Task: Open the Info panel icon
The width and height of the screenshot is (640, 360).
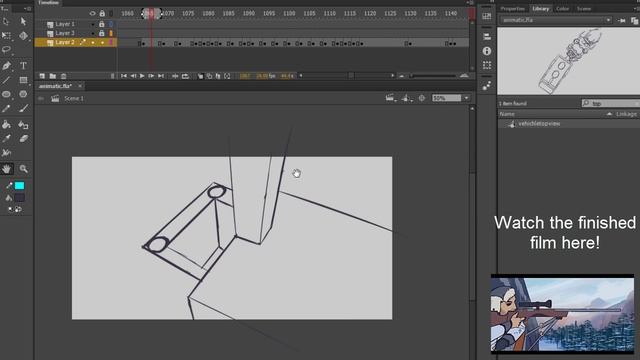Action: (x=487, y=51)
